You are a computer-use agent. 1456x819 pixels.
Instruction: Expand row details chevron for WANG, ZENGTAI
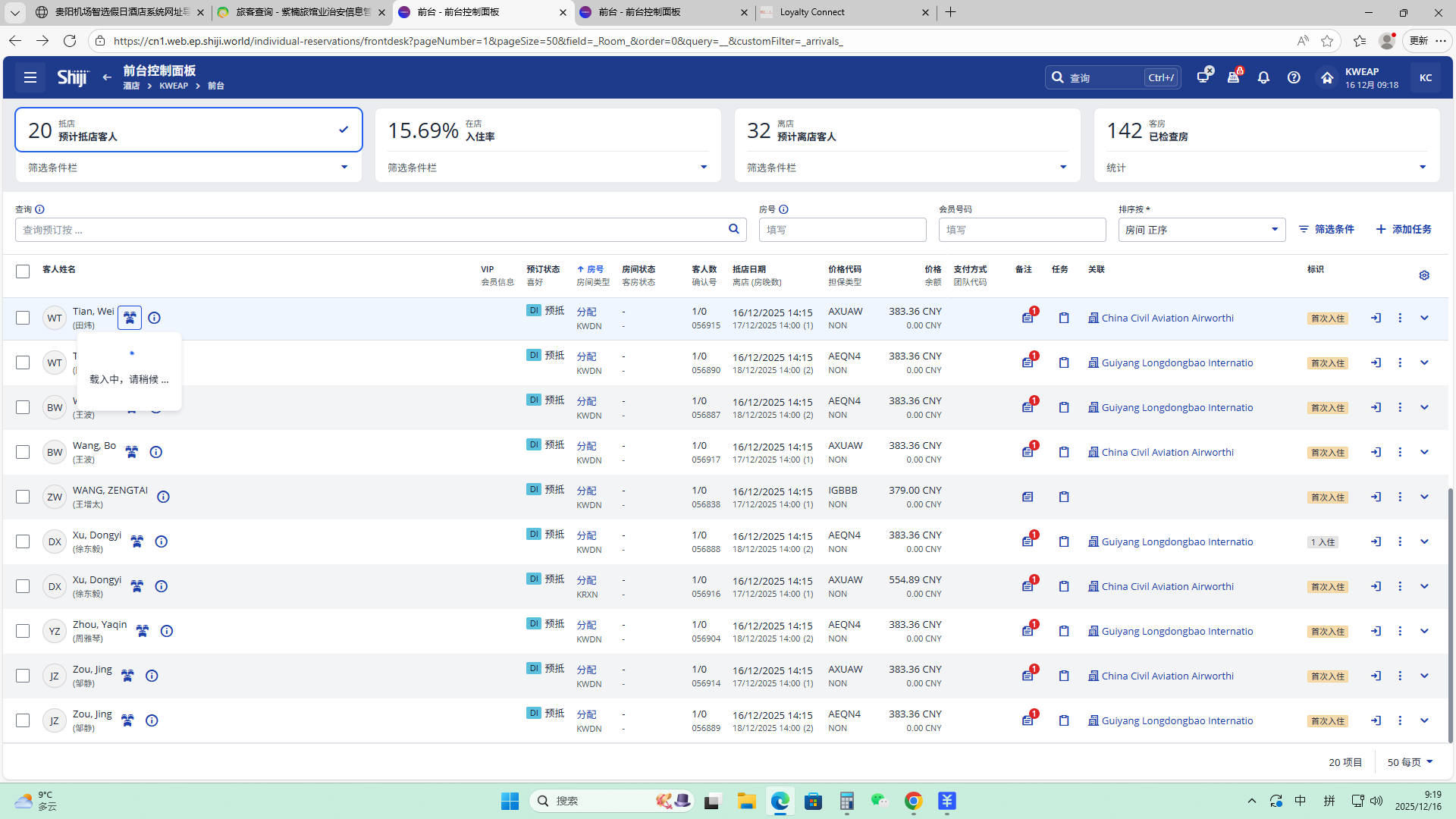tap(1424, 497)
